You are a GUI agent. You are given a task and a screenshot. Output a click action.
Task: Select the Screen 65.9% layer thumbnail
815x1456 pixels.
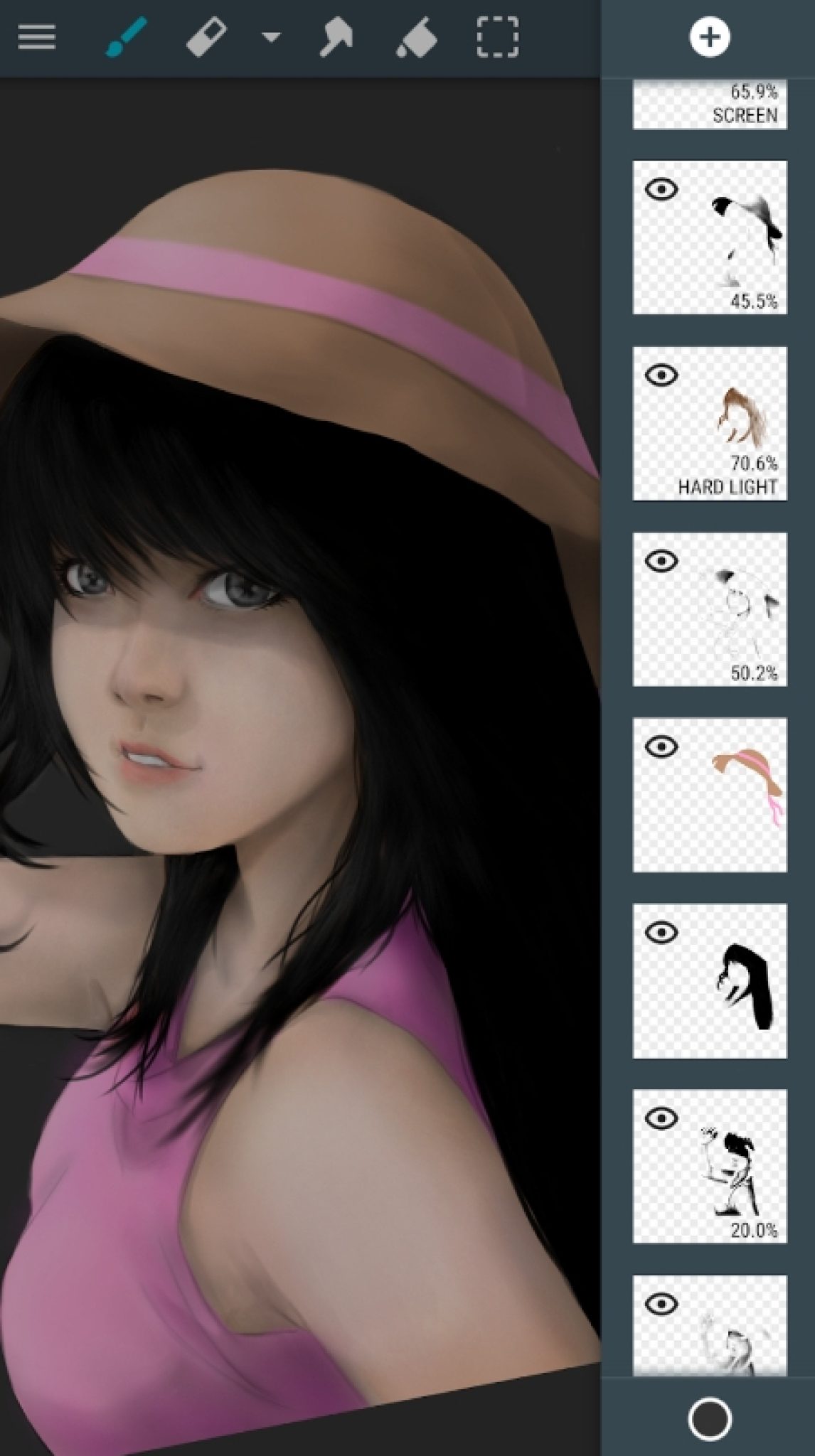709,105
